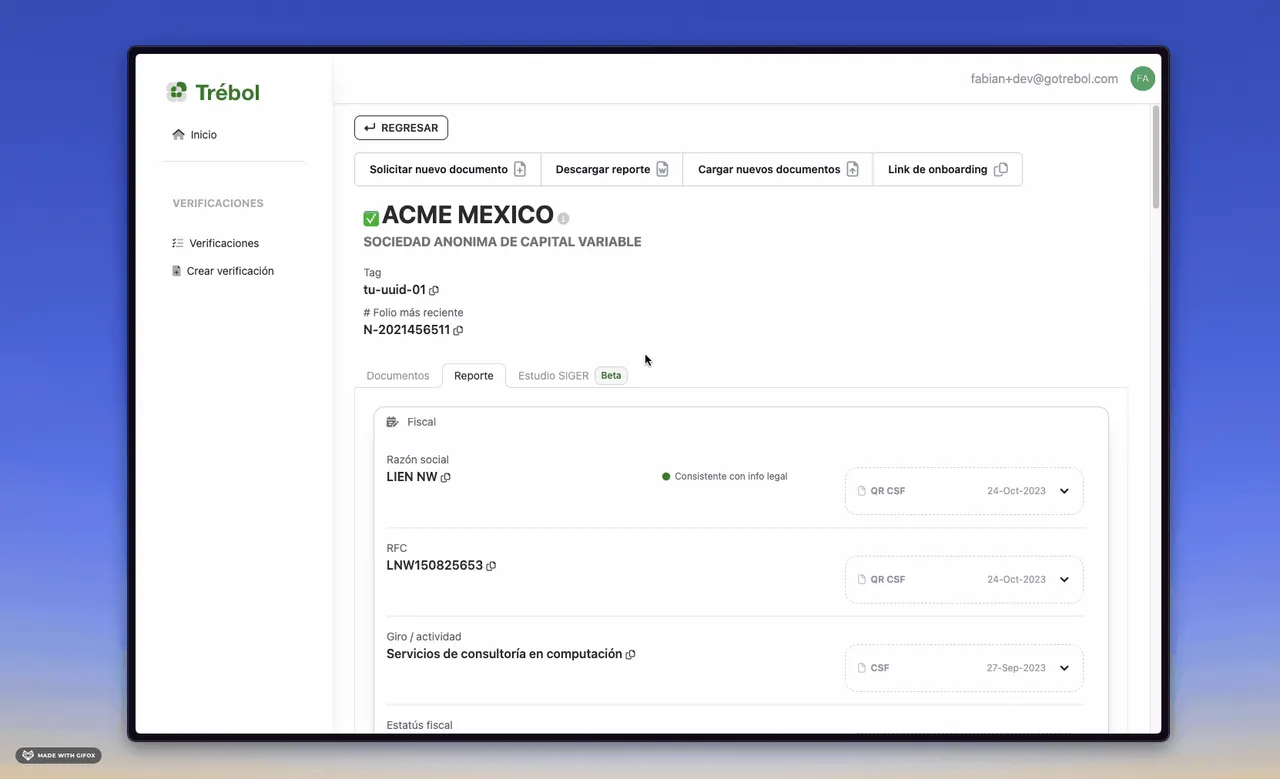Click the Crear verificación document icon
Viewport: 1280px width, 779px height.
[x=177, y=271]
